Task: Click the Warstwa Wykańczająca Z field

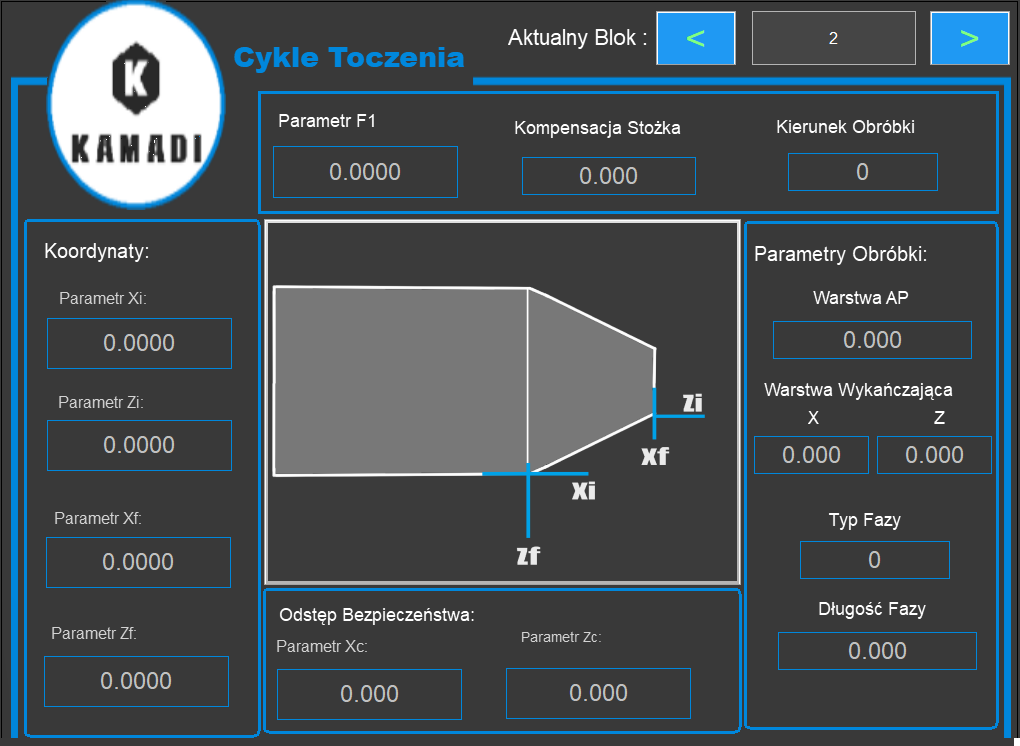Action: 934,455
